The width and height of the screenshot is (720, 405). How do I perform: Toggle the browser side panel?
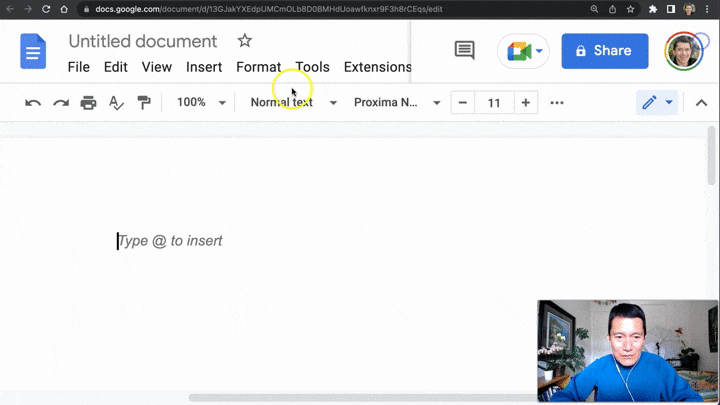point(671,9)
